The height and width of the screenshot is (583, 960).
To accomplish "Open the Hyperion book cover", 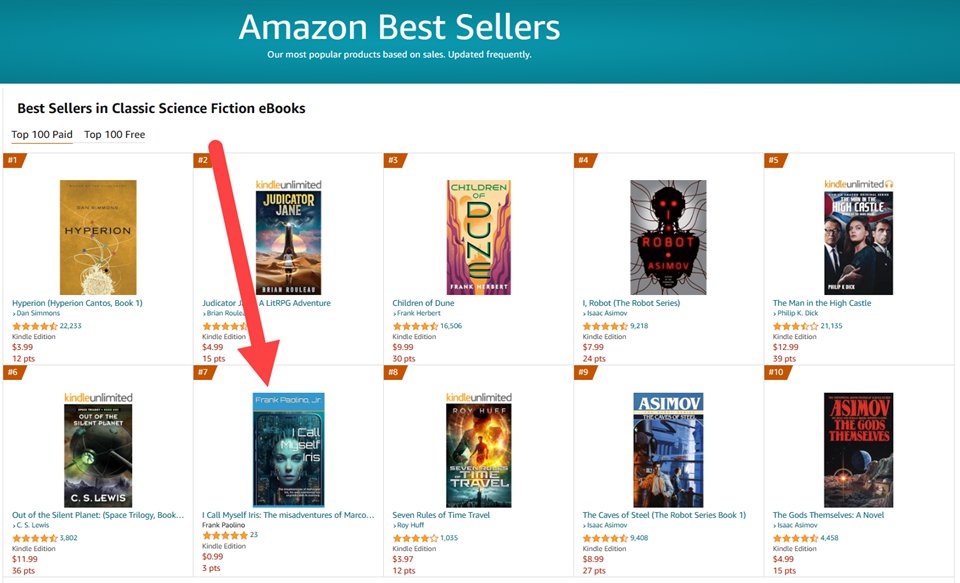I will point(98,237).
